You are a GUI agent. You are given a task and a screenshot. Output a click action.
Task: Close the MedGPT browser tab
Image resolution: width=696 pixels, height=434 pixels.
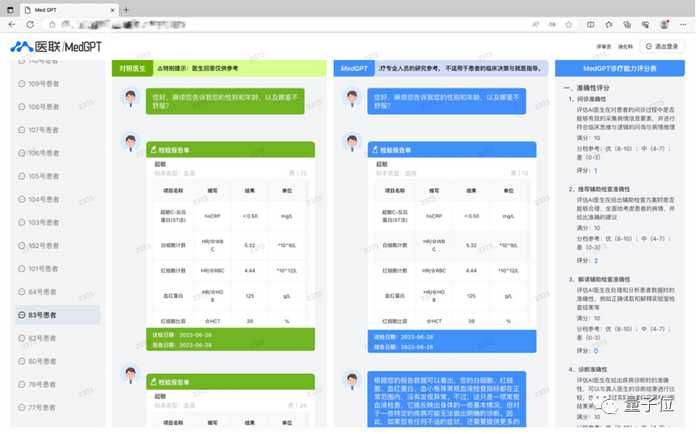point(112,9)
